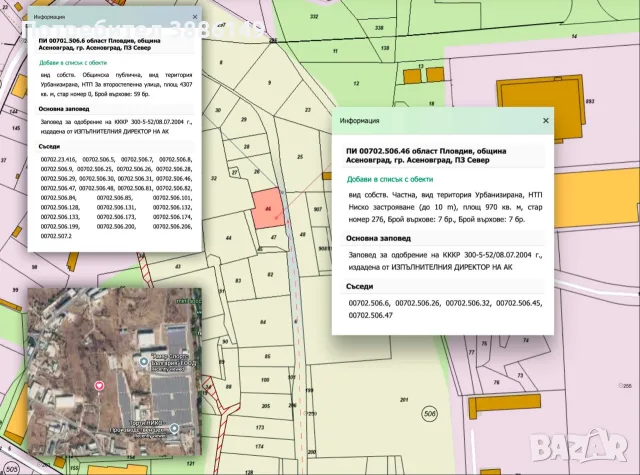
Task: Select parcel 47 below the highlighted parcel
Action: click(273, 237)
